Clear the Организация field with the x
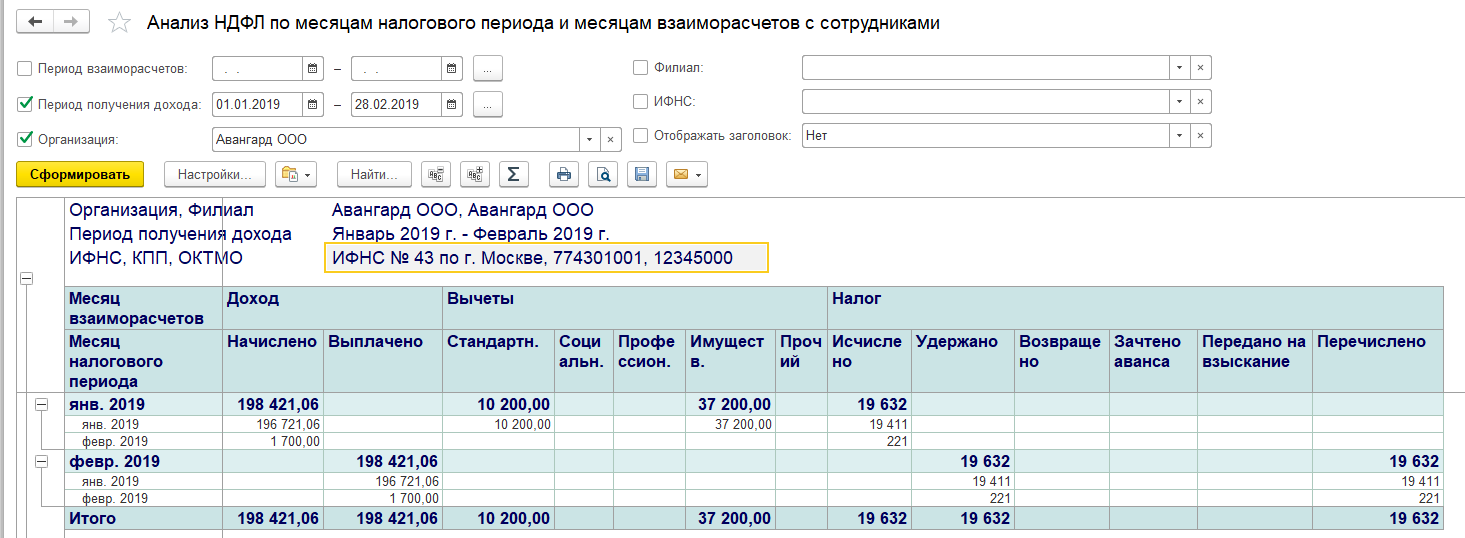Viewport: 1465px width, 538px height. coord(611,139)
